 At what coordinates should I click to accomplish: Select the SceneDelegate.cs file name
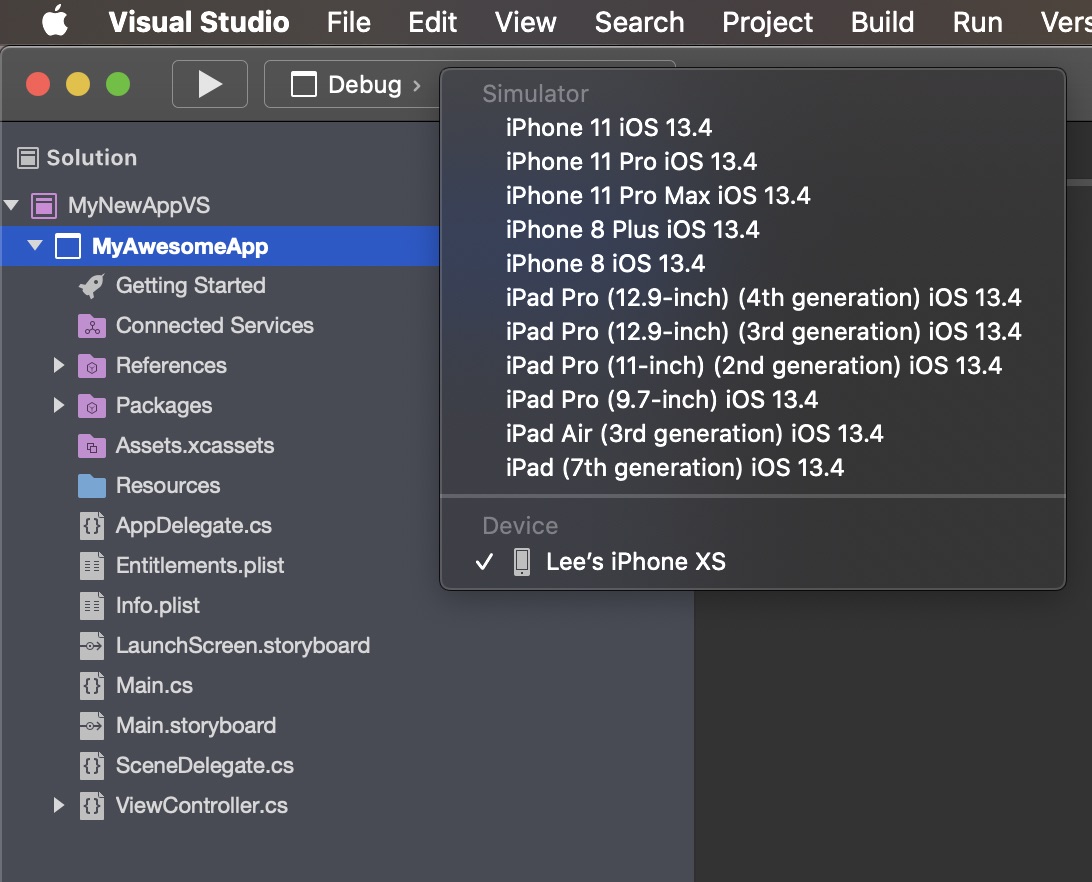205,766
